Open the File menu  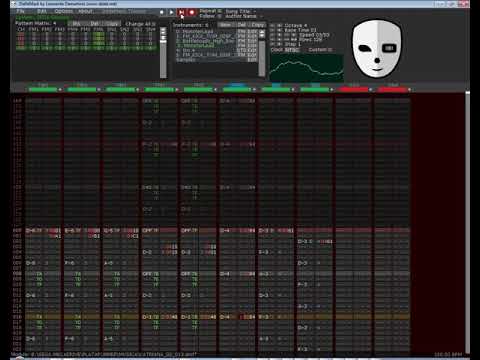(21, 11)
